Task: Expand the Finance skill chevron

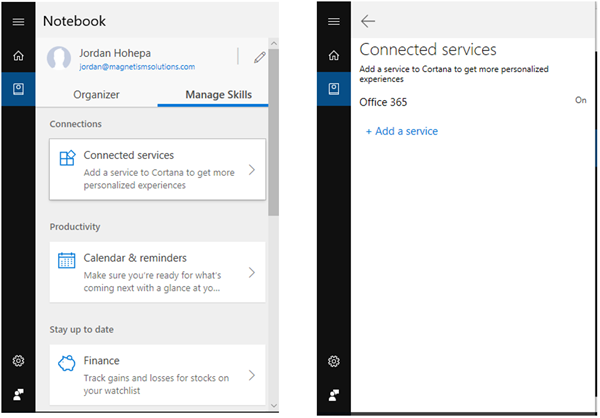Action: (251, 375)
